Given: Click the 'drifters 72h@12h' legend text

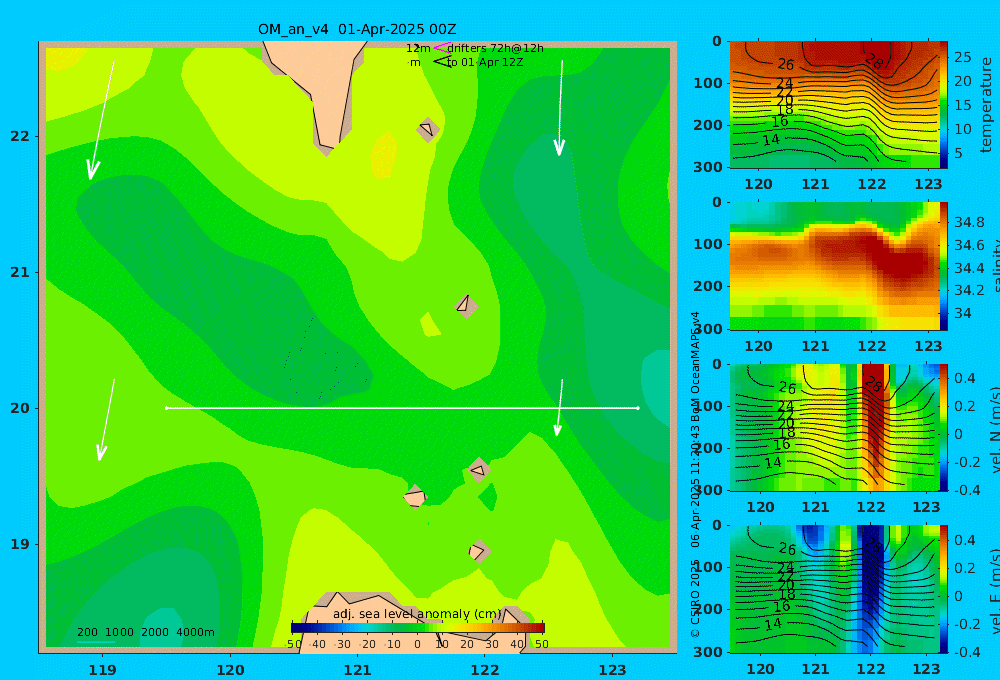Looking at the screenshot, I should pos(496,48).
